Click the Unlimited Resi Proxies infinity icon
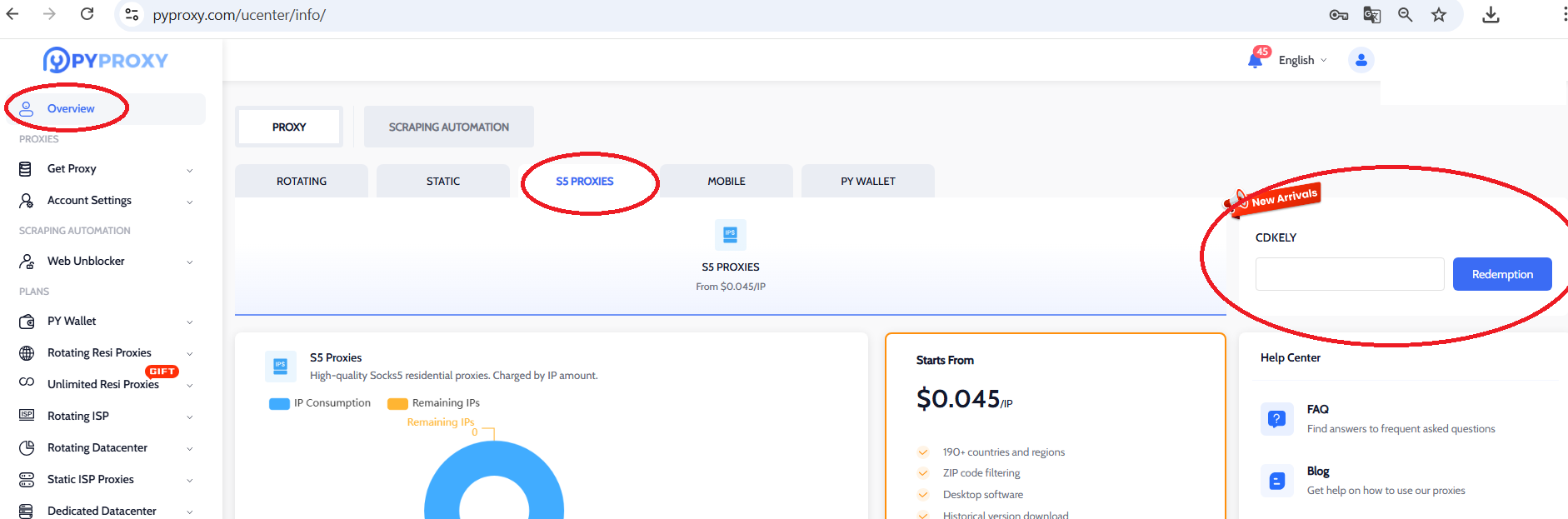The height and width of the screenshot is (519, 1568). (x=27, y=382)
